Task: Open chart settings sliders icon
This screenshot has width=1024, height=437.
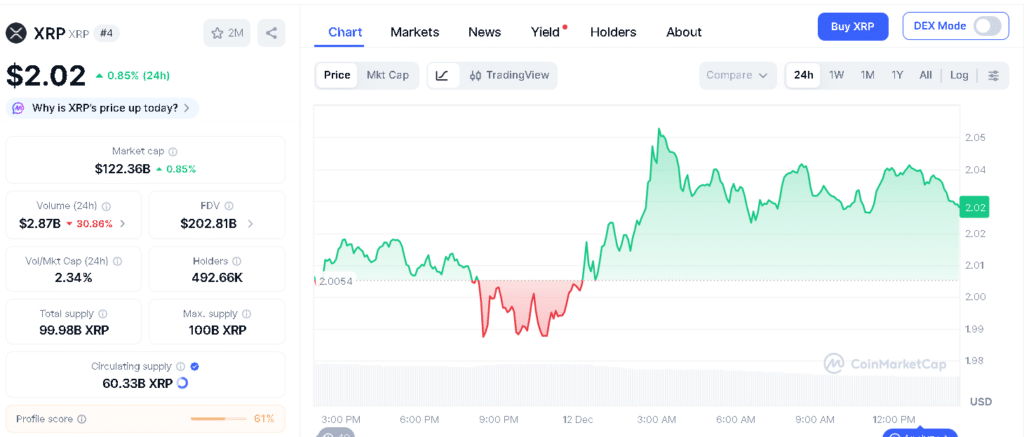Action: [x=993, y=76]
